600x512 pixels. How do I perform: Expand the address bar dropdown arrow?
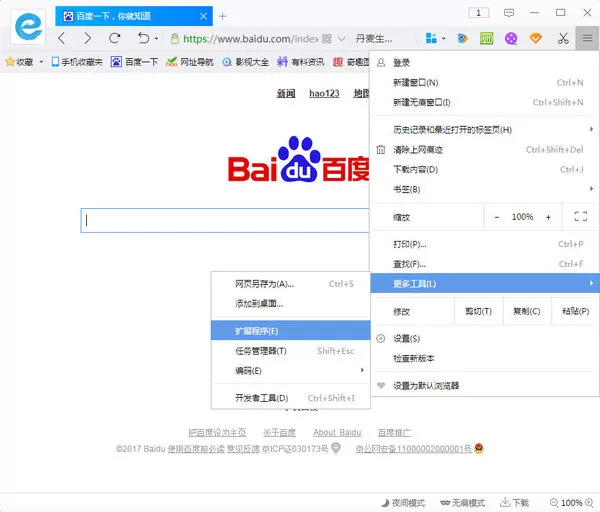(342, 39)
